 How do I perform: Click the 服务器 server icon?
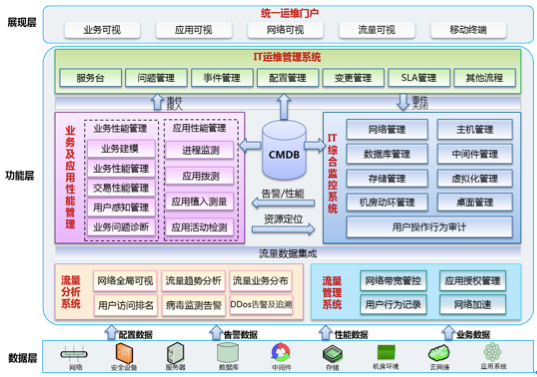coord(175,353)
